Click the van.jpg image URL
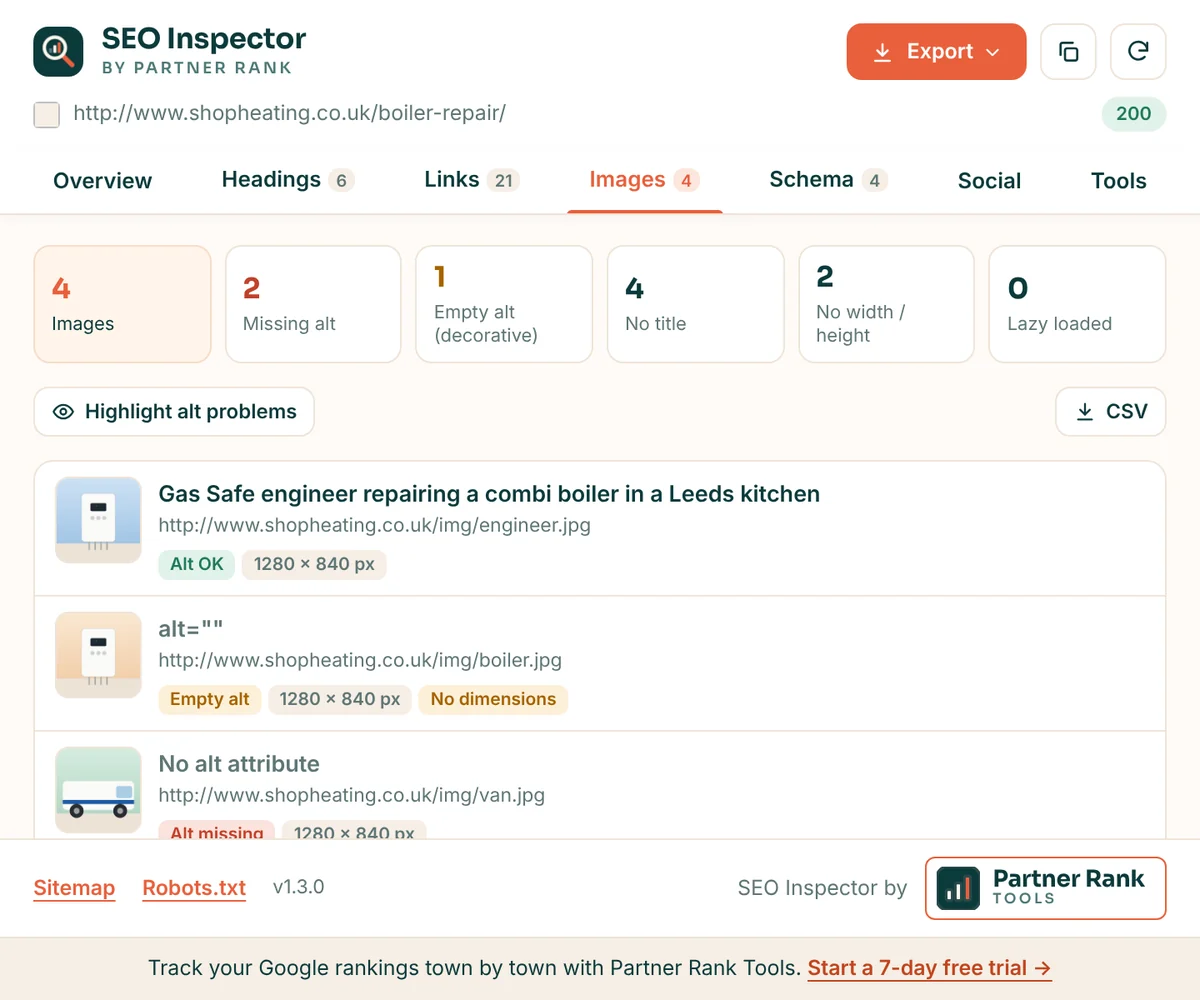1200x1000 pixels. [352, 795]
